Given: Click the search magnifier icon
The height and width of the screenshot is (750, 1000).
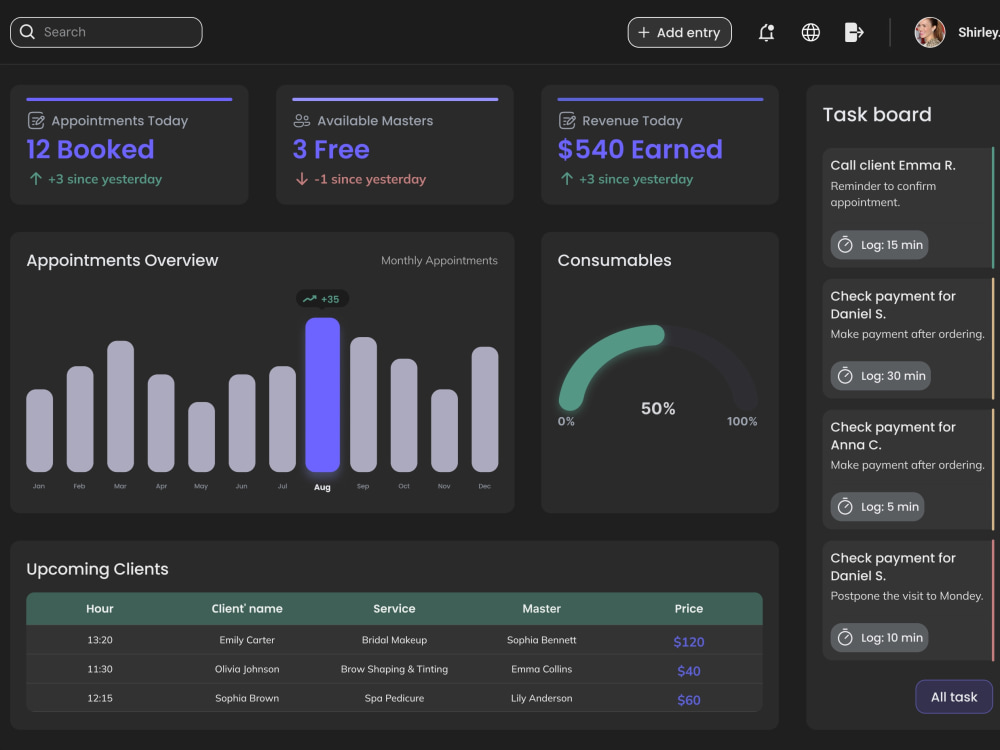Looking at the screenshot, I should coord(27,32).
